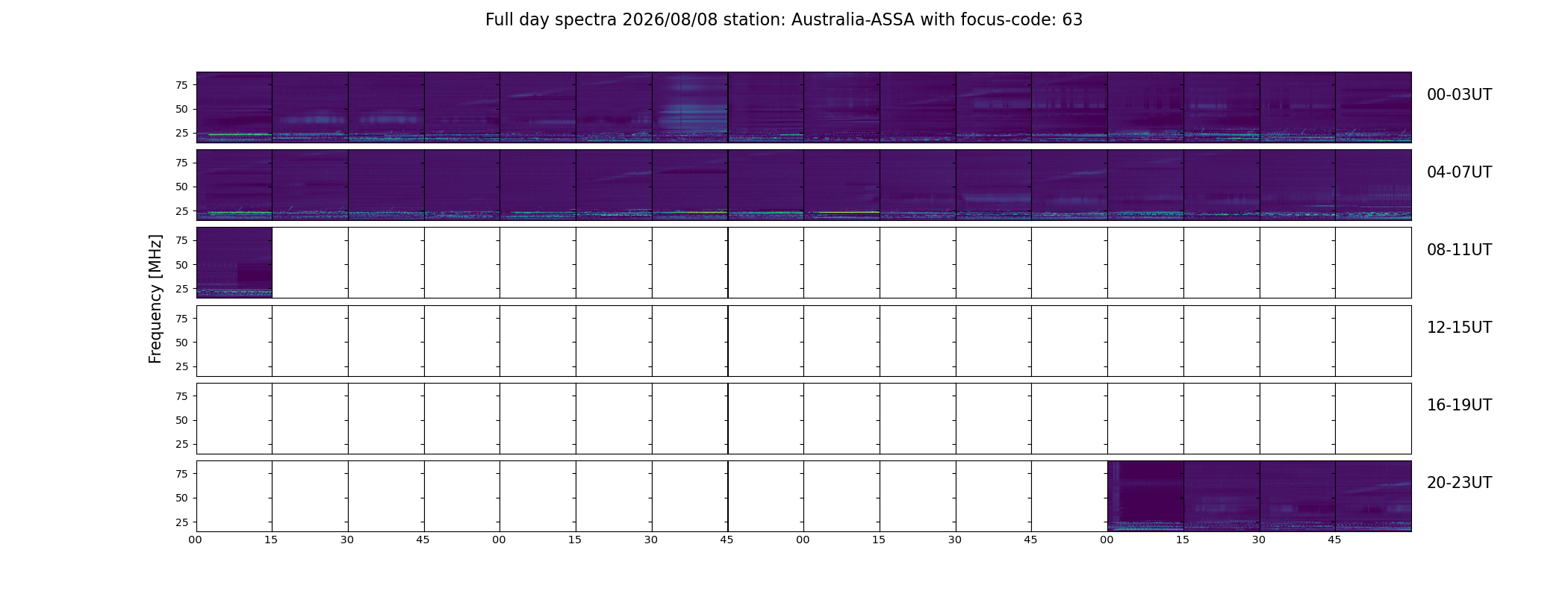Click the first empty panel in 12-15UT row

click(234, 341)
